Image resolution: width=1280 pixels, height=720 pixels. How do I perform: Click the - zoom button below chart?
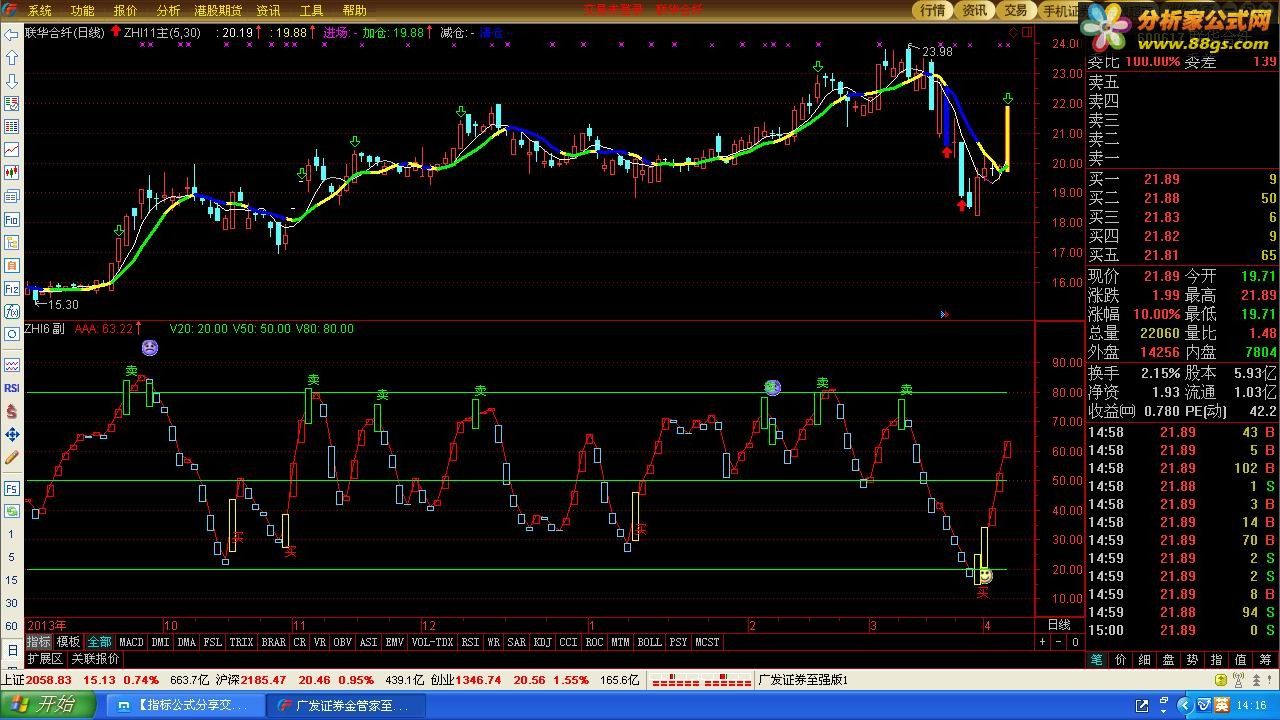click(x=1059, y=642)
